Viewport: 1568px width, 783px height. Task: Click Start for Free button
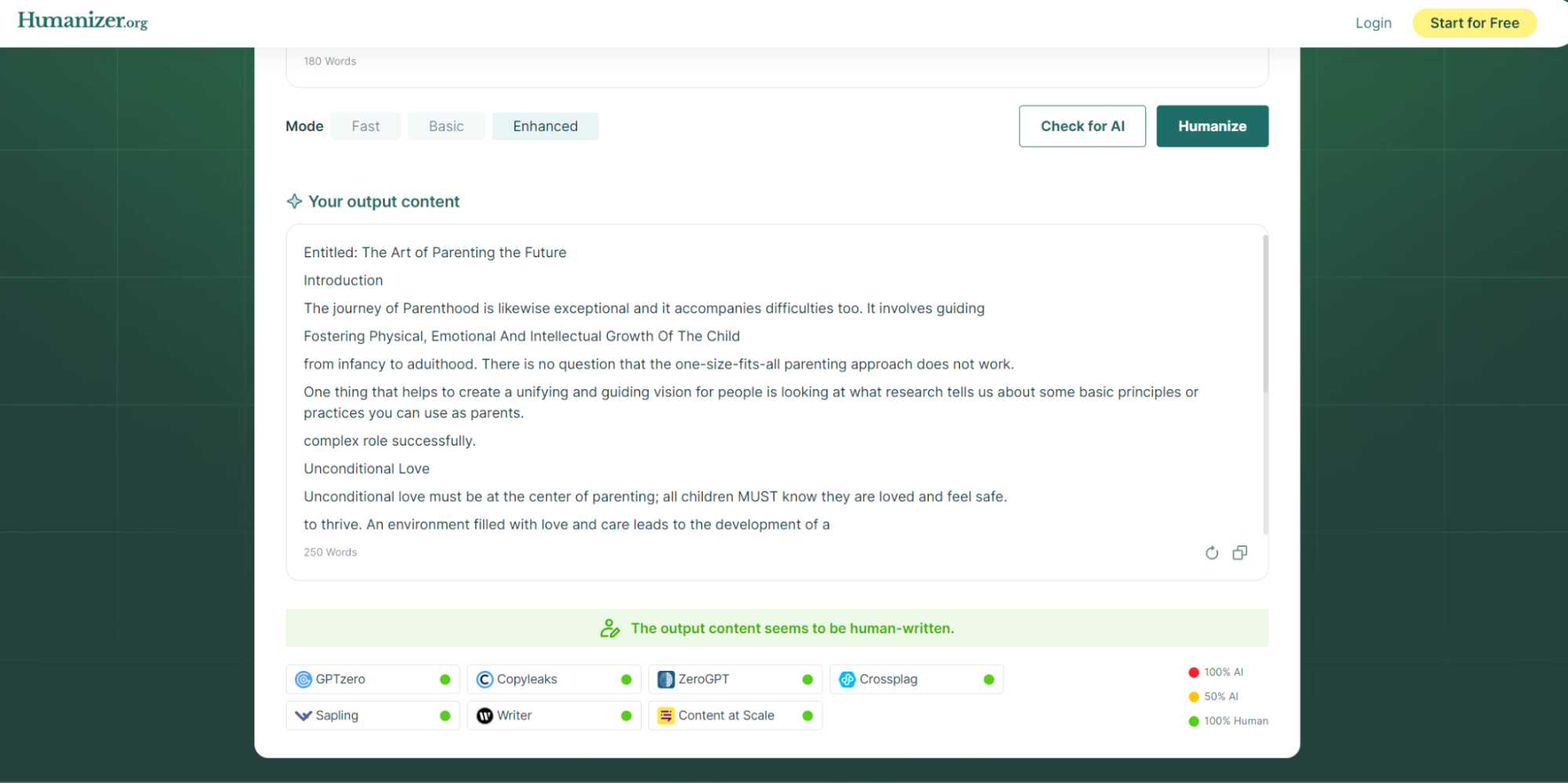pos(1474,24)
